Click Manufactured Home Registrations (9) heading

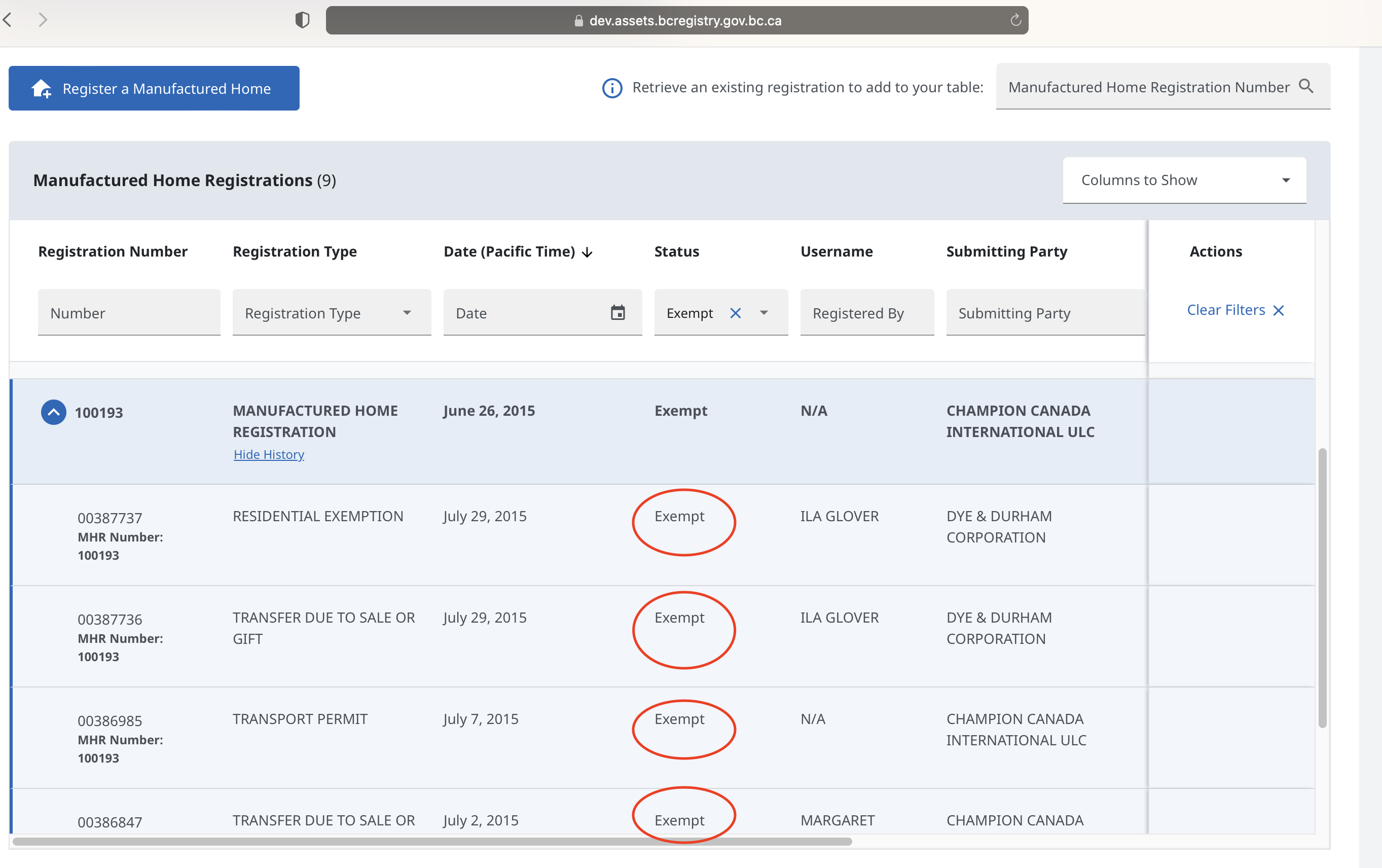click(x=184, y=180)
